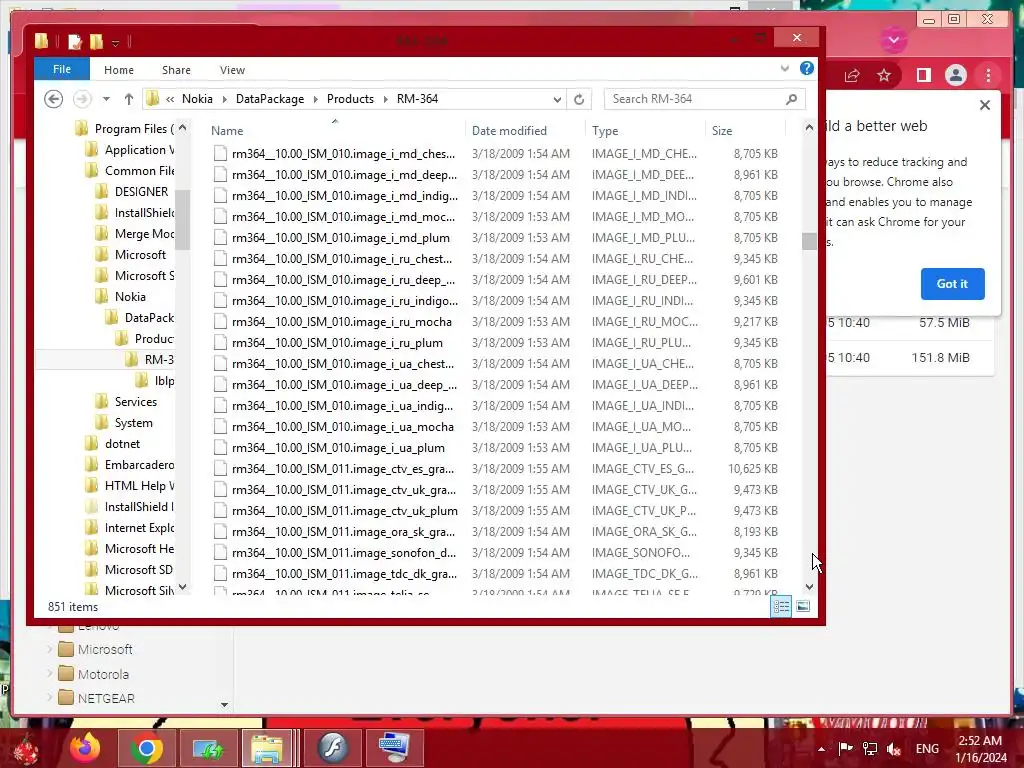
Task: Expand NETGEAR folder in background window
Action: click(x=50, y=698)
